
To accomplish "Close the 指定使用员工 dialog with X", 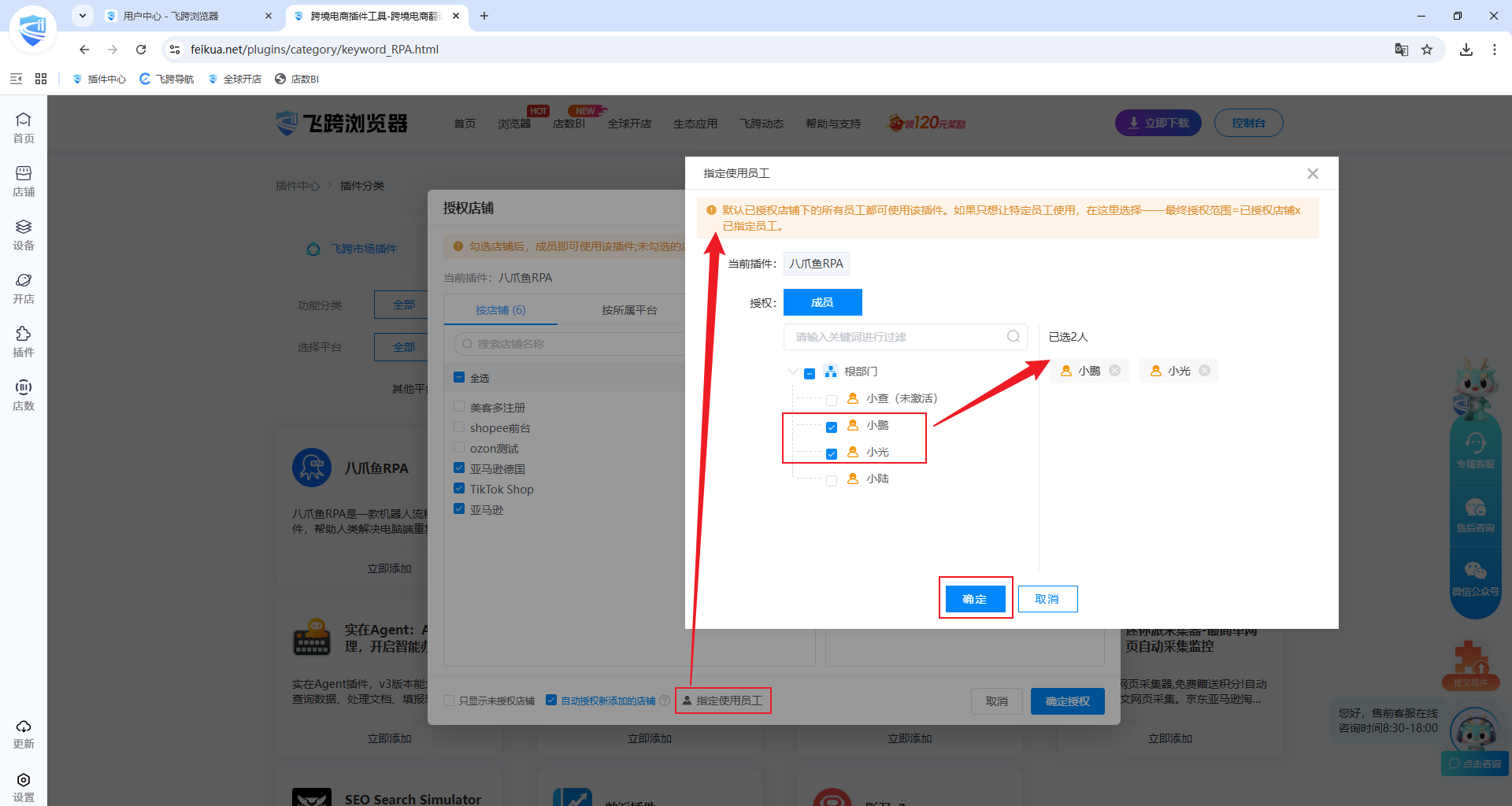I will [x=1313, y=173].
